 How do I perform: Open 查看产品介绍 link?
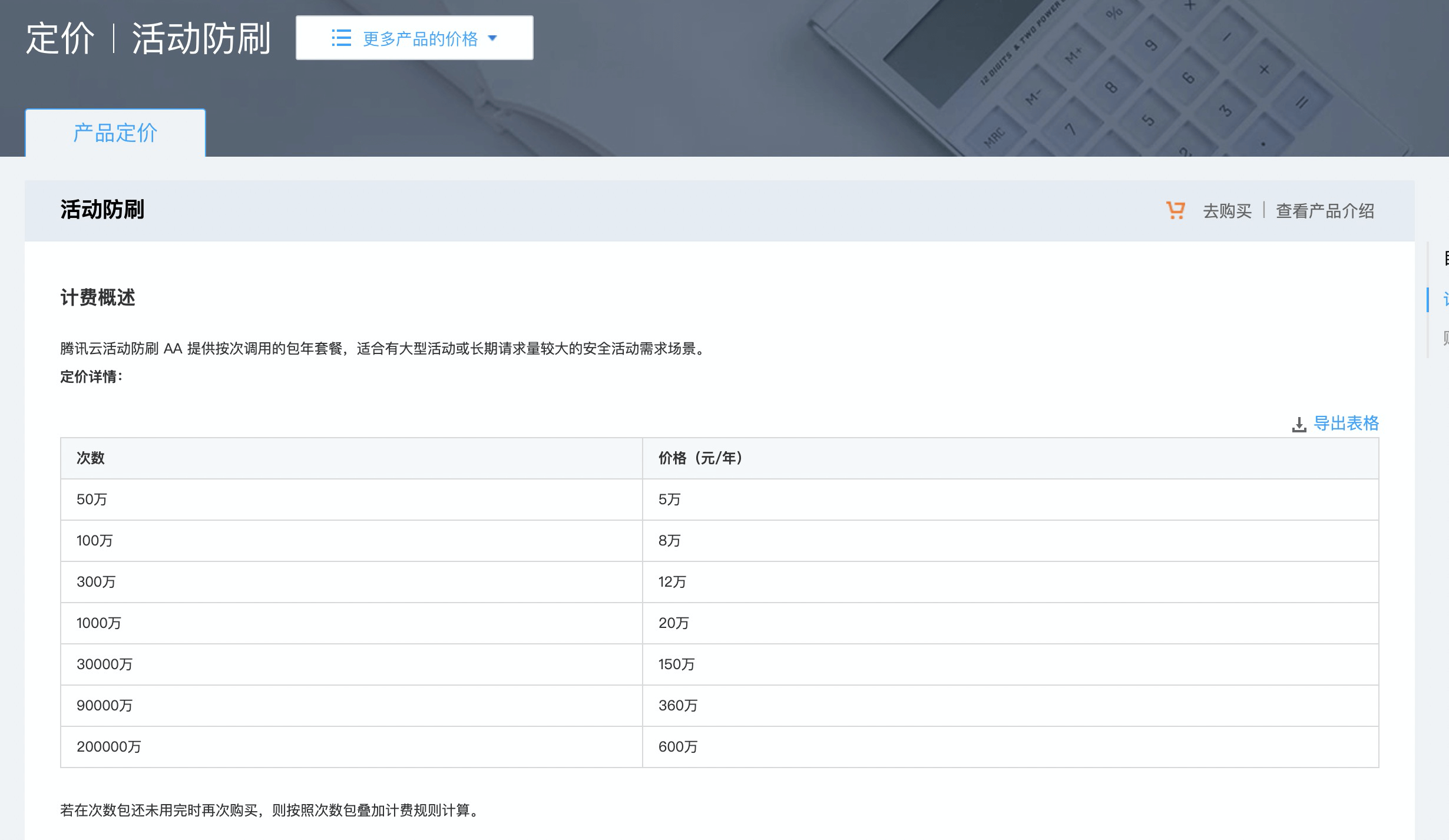coord(1325,211)
